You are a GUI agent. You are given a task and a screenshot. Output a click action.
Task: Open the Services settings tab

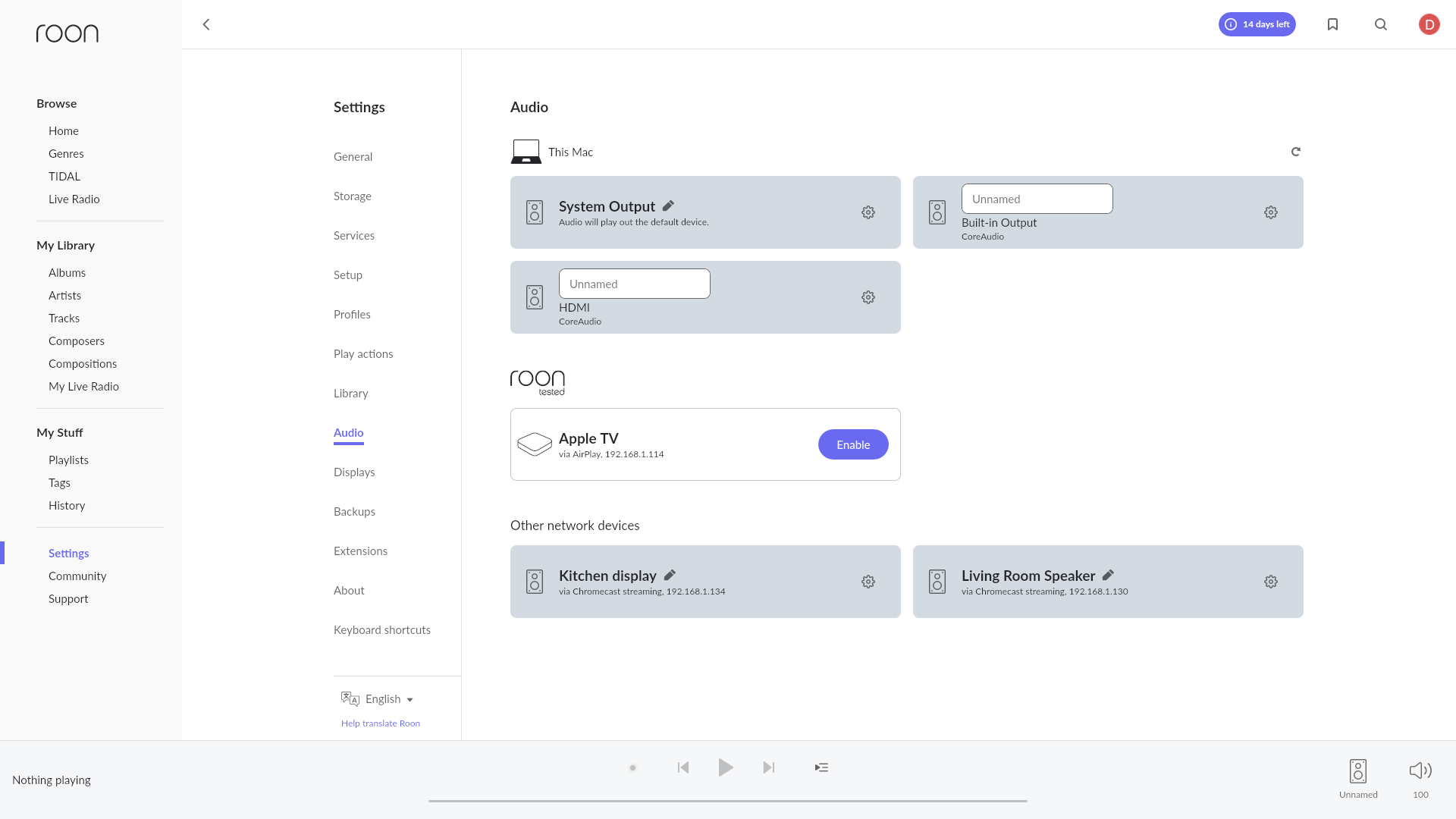pyautogui.click(x=354, y=236)
